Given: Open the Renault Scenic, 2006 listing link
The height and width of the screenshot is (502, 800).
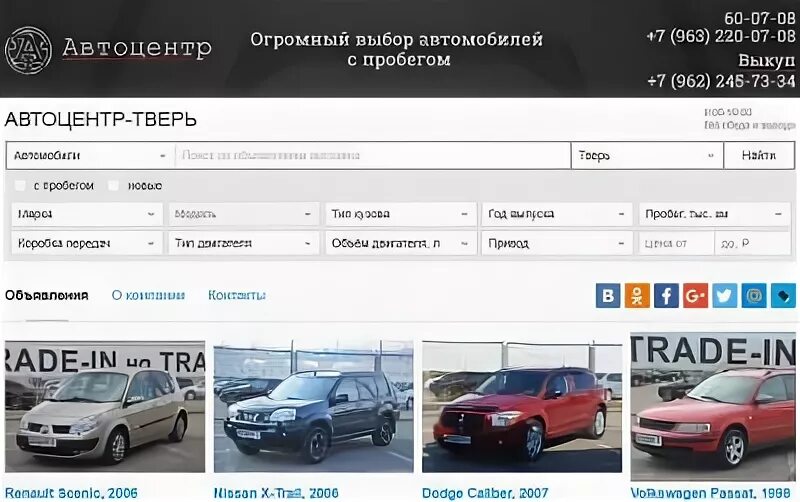Looking at the screenshot, I should 71,493.
